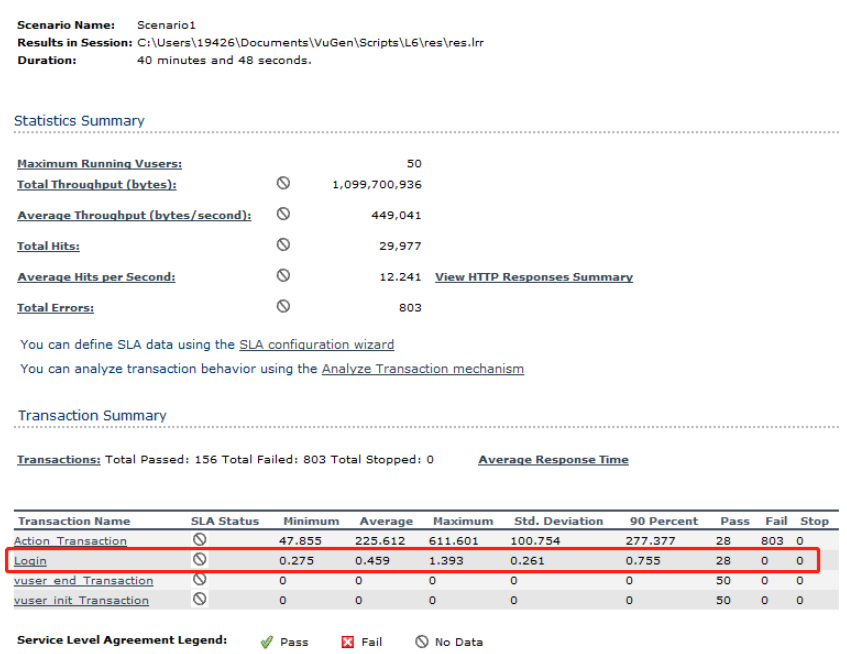Click the Total Errors statistic link

pyautogui.click(x=55, y=308)
